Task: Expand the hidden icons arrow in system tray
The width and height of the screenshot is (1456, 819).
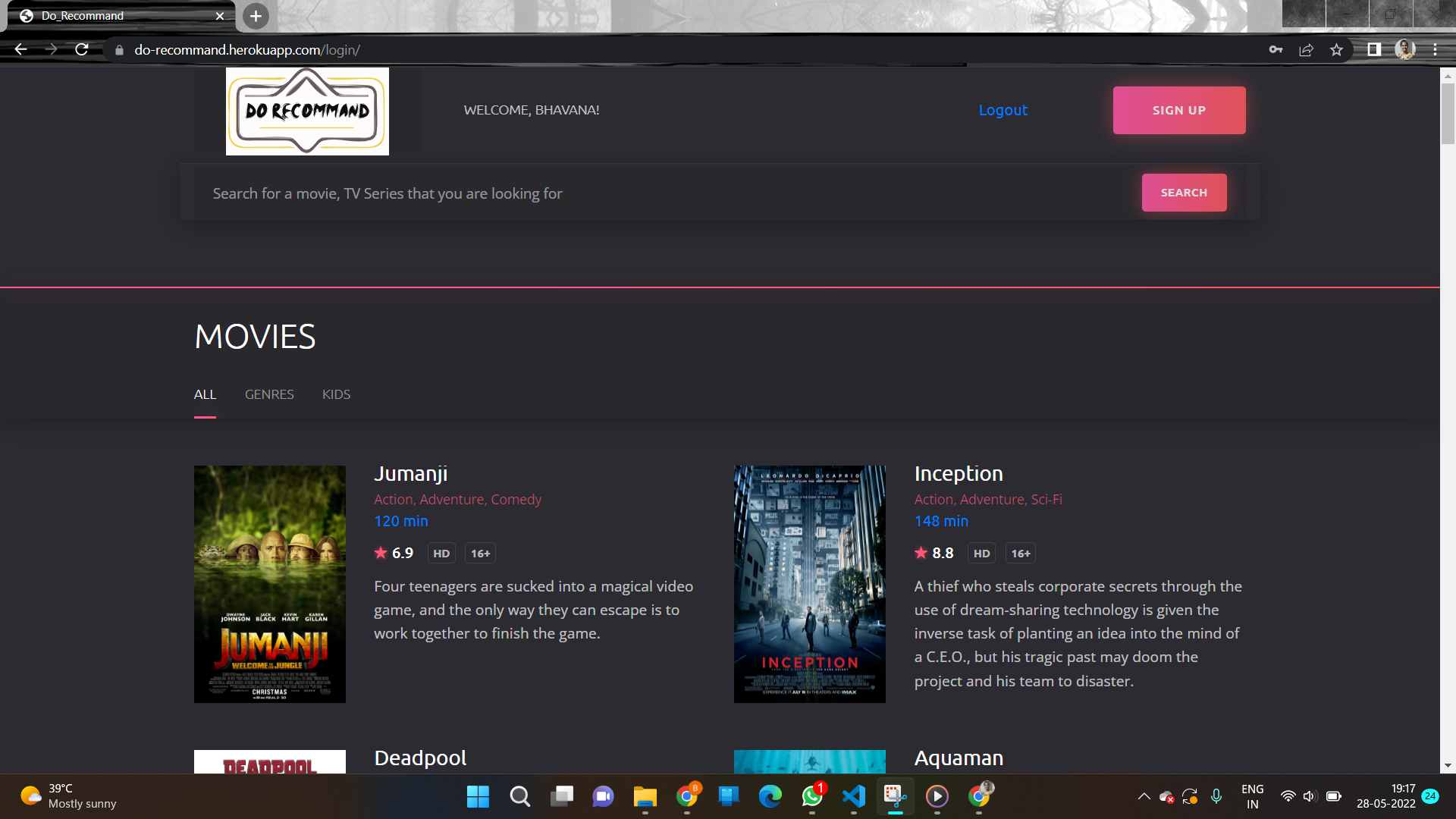Action: tap(1145, 797)
